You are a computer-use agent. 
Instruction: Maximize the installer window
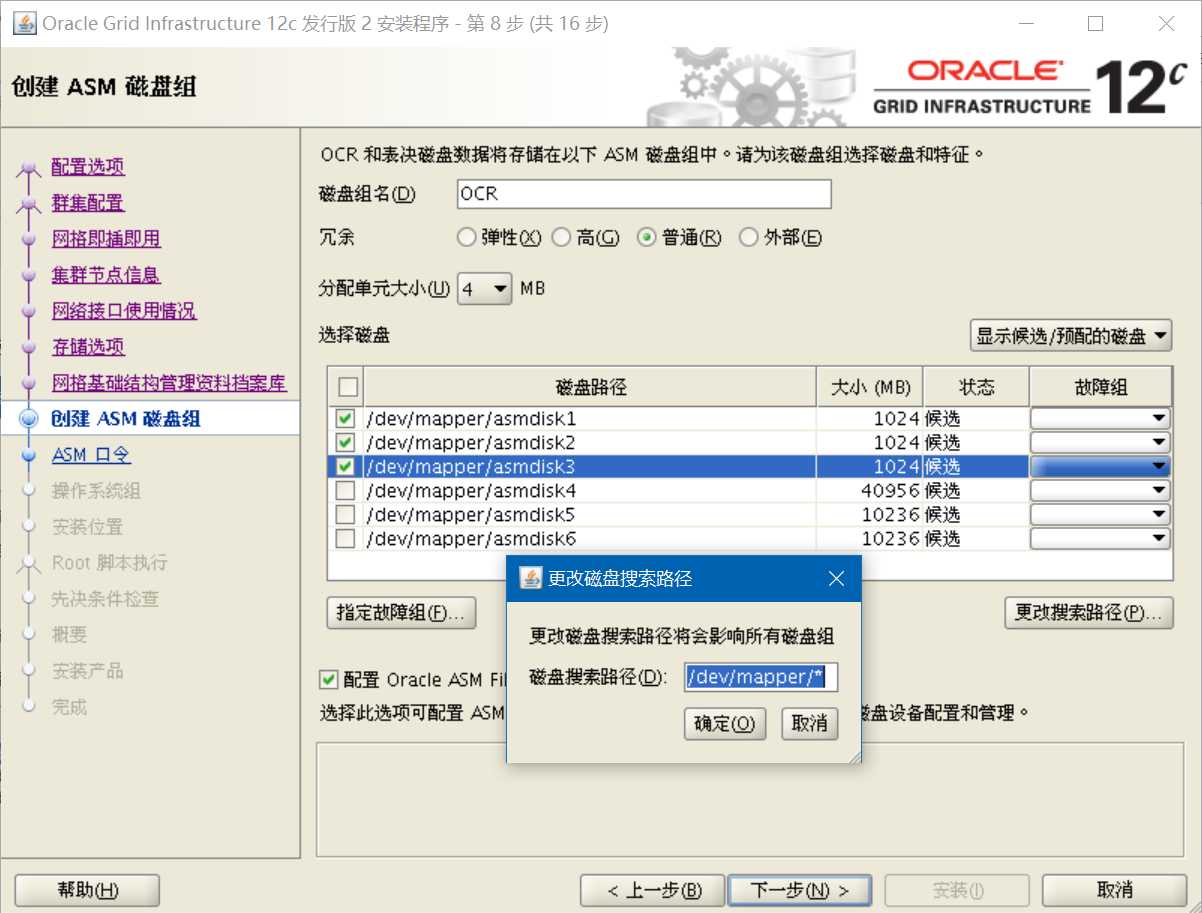coord(1095,23)
